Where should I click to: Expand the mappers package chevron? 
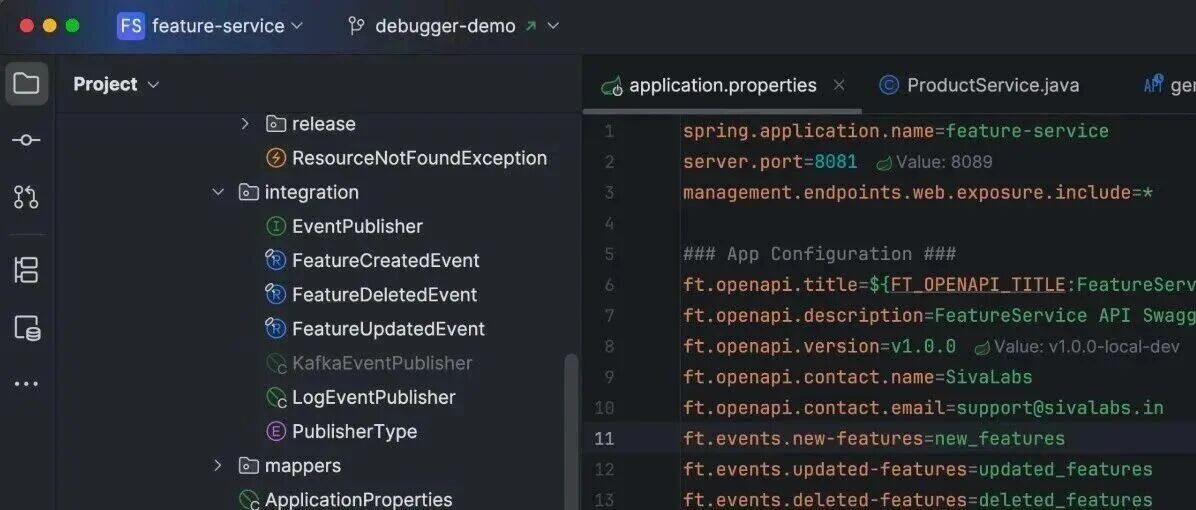coord(217,465)
